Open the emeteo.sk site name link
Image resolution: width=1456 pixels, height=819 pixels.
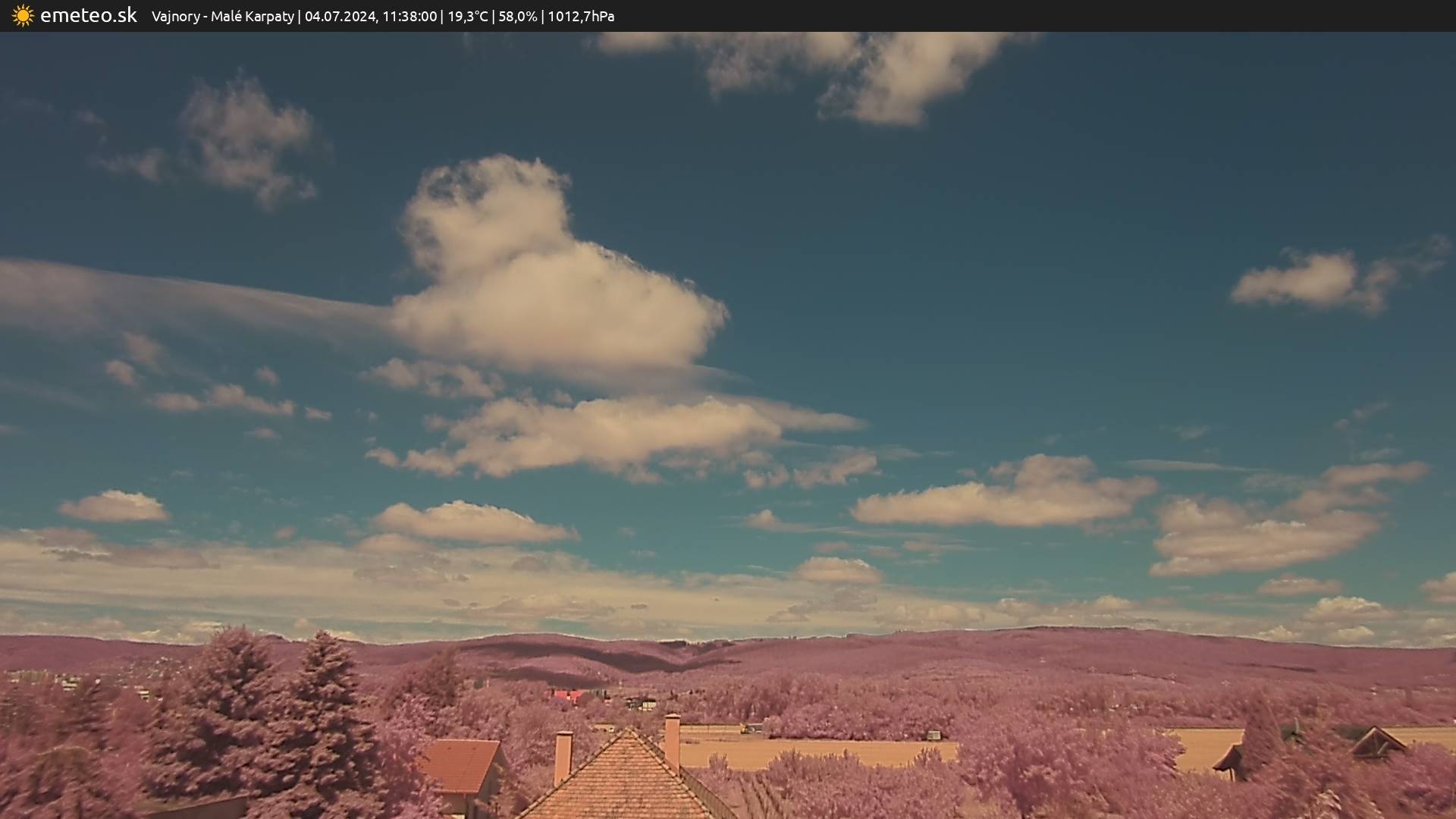[x=88, y=16]
